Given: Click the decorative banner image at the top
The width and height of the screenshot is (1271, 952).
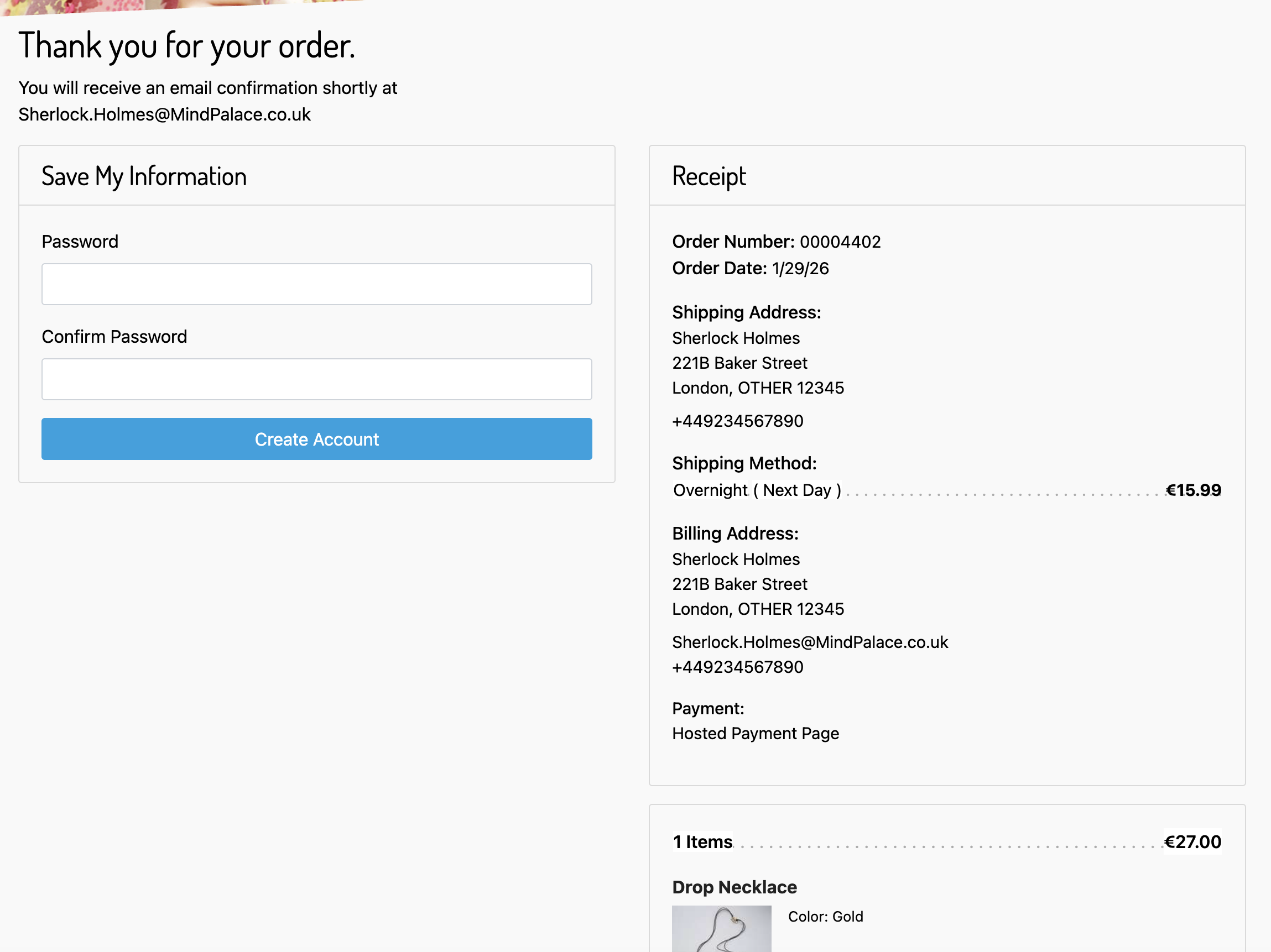Looking at the screenshot, I should [230, 4].
